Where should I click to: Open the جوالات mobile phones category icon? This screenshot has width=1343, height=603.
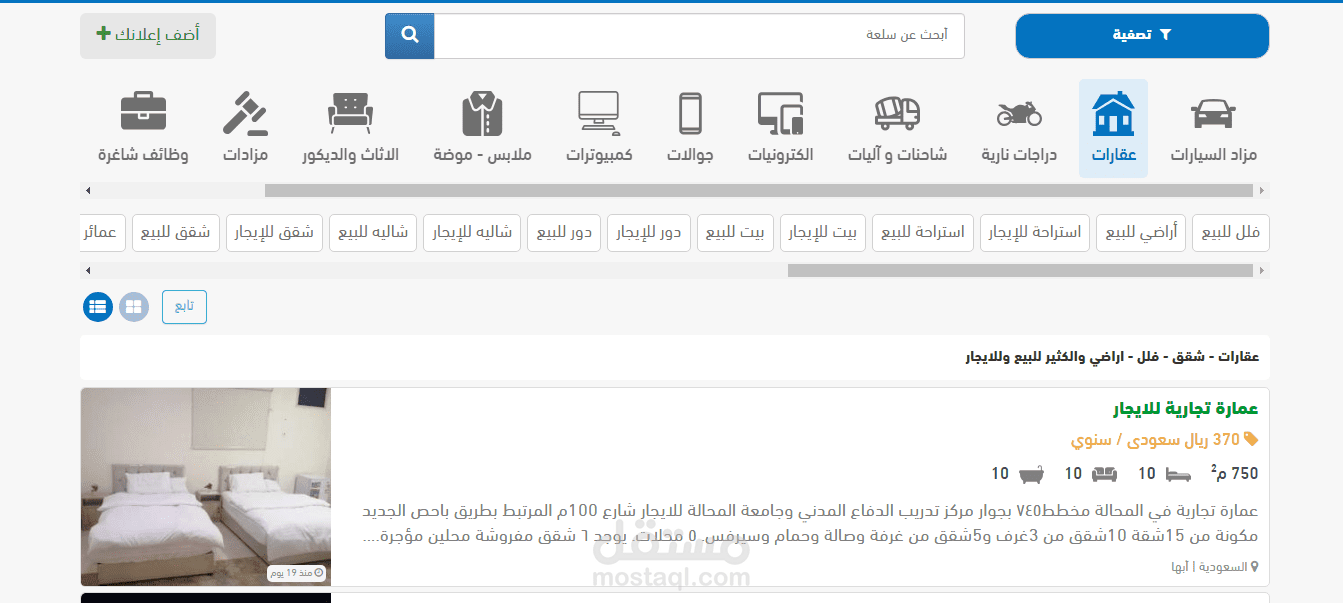pos(689,125)
